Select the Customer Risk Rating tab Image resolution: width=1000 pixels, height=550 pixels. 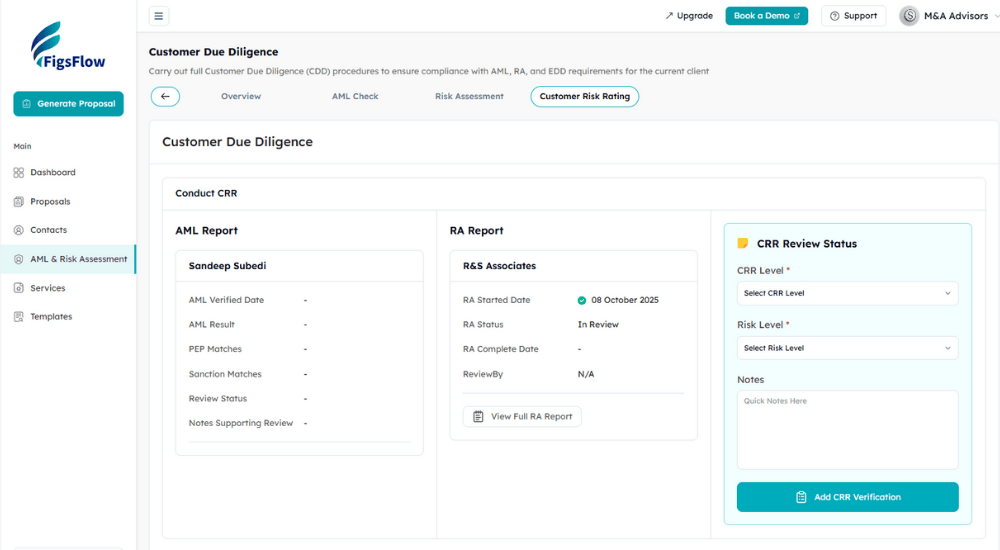(x=585, y=96)
